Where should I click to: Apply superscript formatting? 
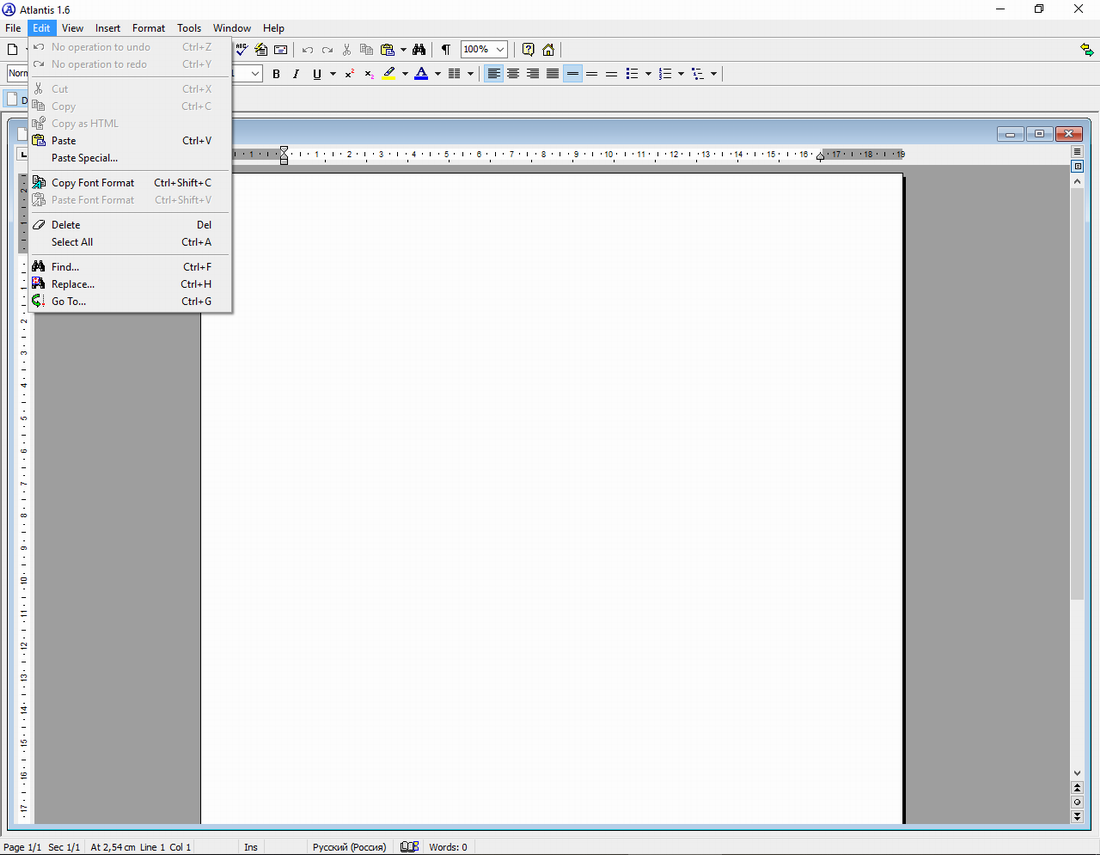click(x=349, y=74)
